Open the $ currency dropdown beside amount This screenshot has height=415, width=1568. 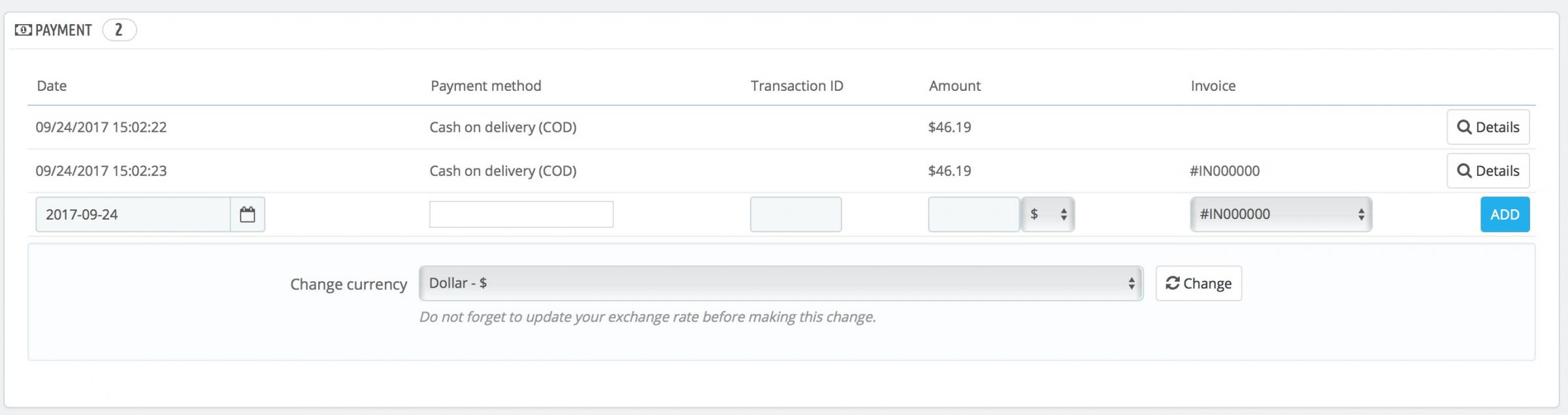(1048, 214)
